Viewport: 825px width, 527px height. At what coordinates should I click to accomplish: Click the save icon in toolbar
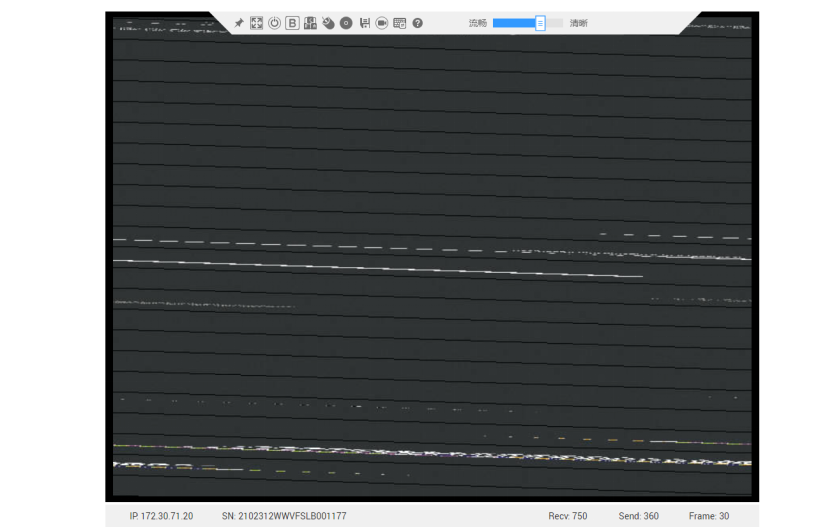364,23
